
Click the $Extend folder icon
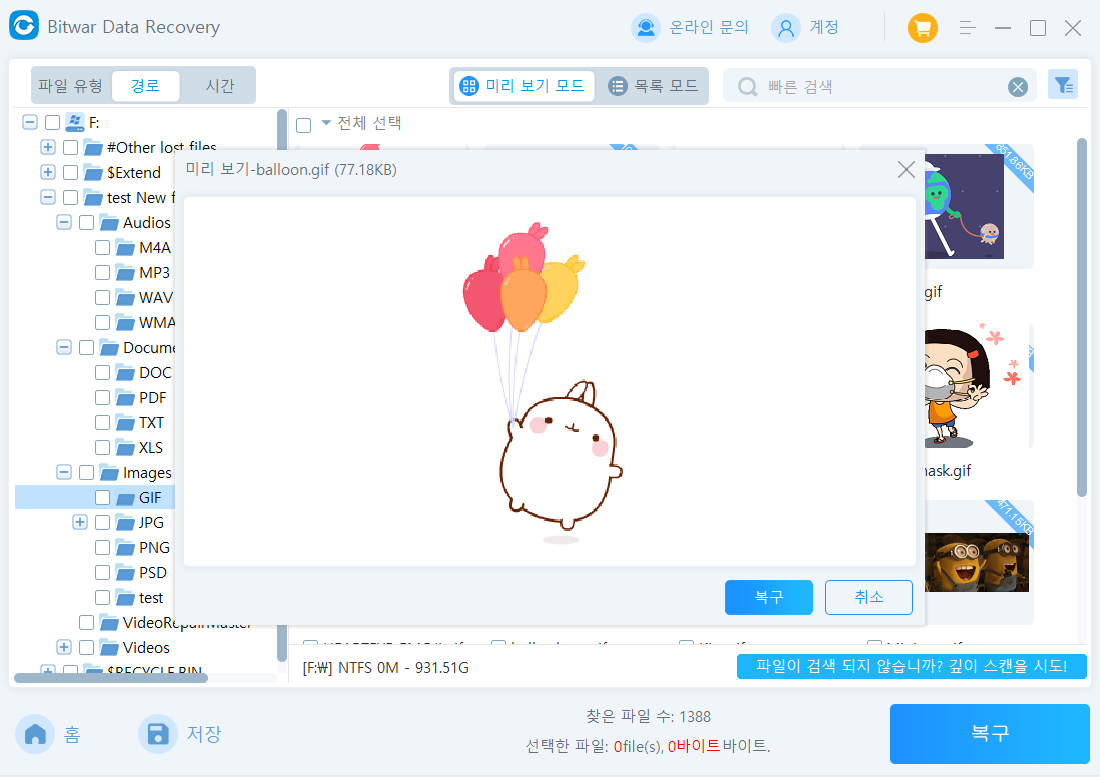[93, 173]
